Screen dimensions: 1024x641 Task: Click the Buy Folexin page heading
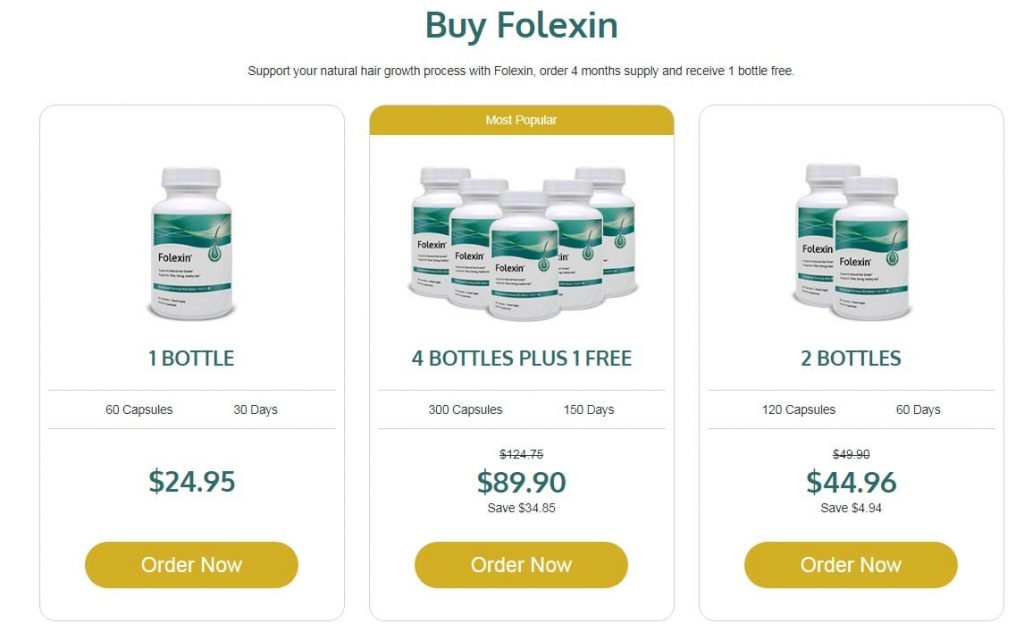click(x=519, y=26)
